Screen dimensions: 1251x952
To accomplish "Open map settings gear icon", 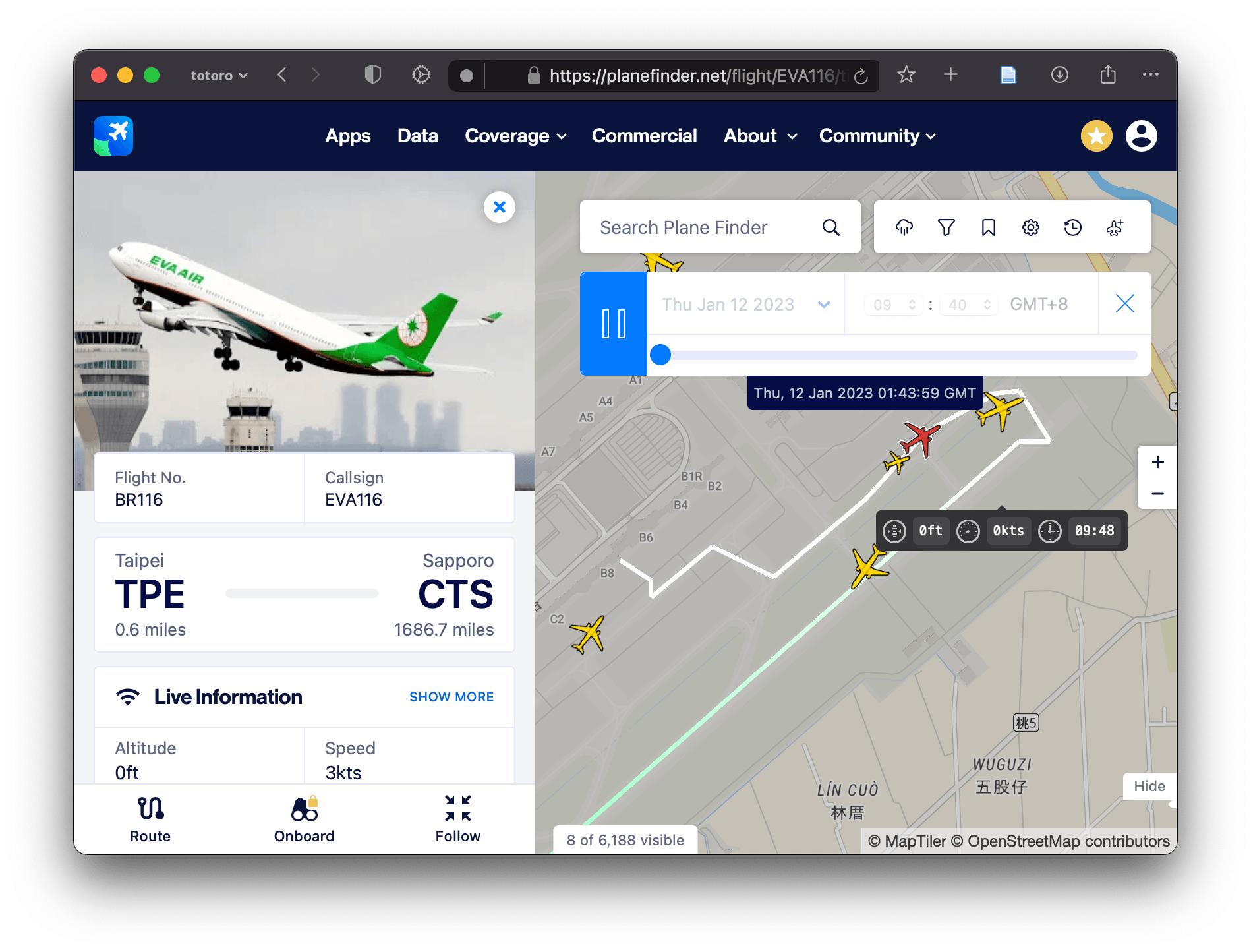I will 1031,227.
